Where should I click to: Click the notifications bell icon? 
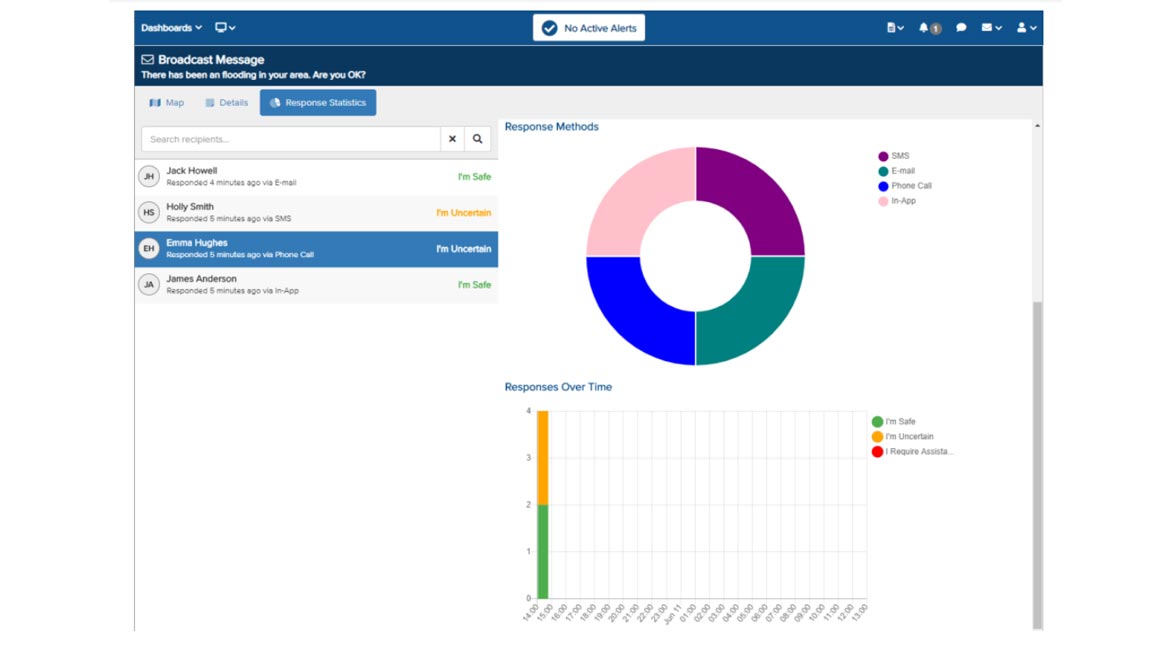[x=925, y=28]
